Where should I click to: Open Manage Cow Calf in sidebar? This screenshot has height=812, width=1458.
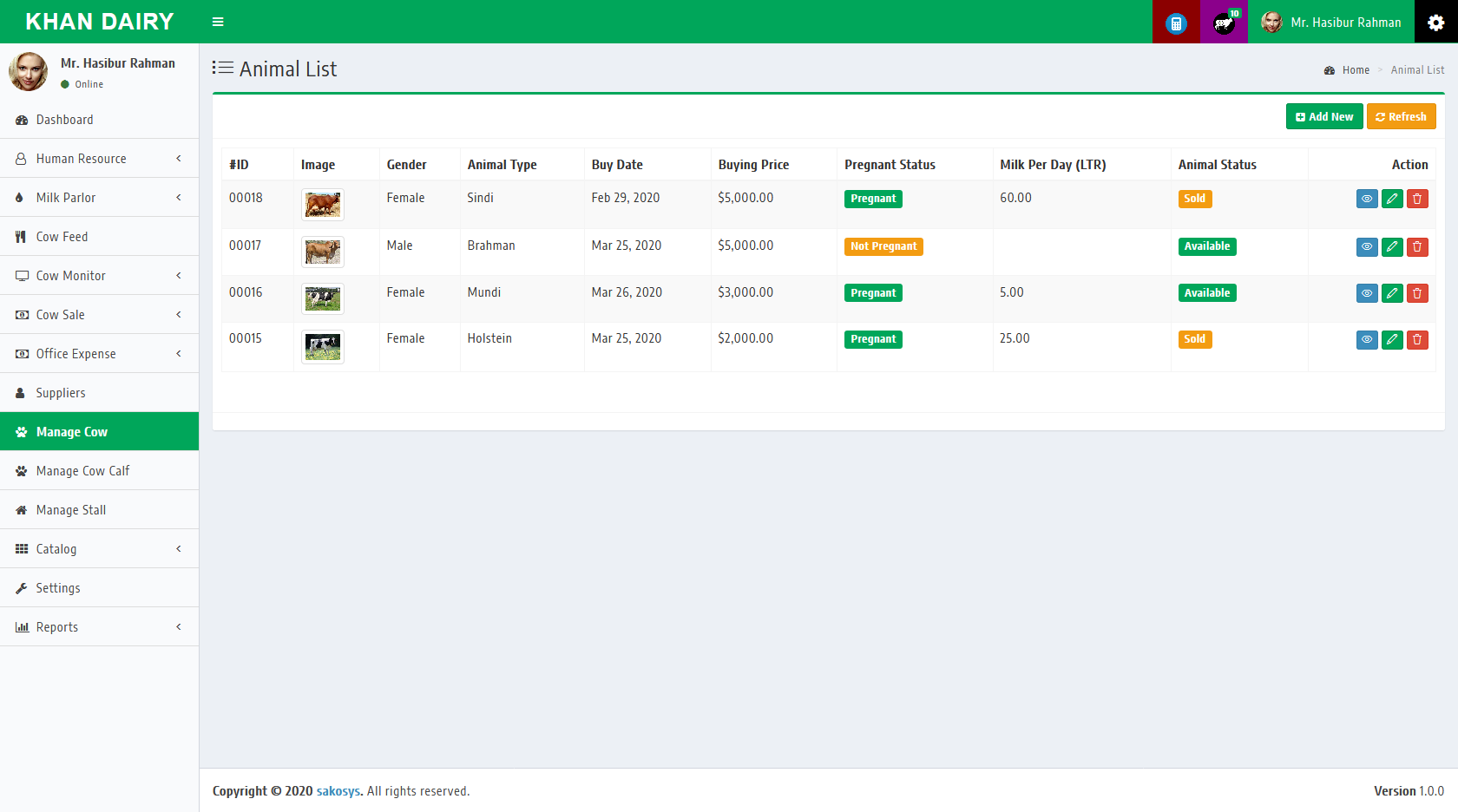point(82,471)
